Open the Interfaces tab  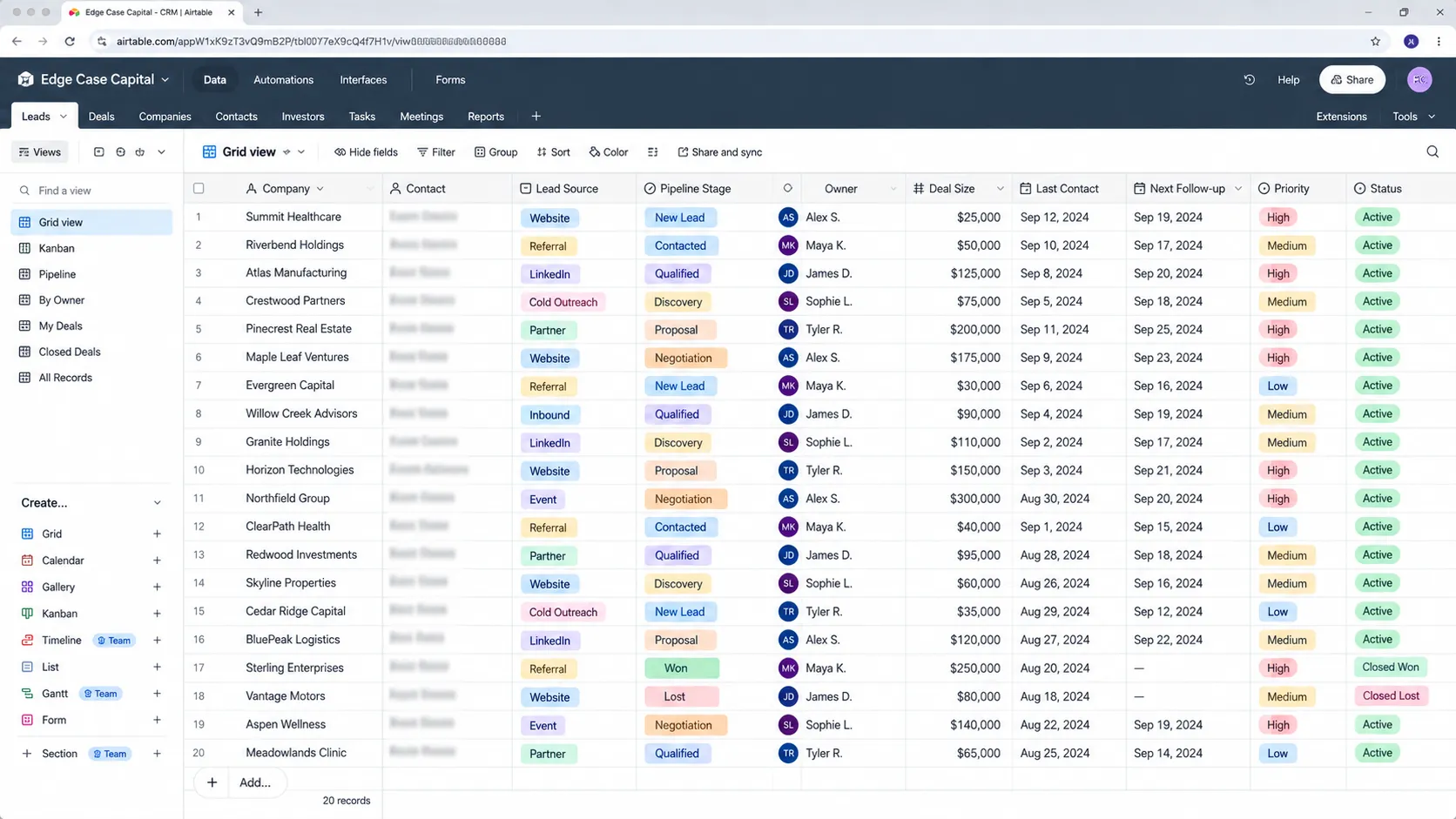[363, 79]
